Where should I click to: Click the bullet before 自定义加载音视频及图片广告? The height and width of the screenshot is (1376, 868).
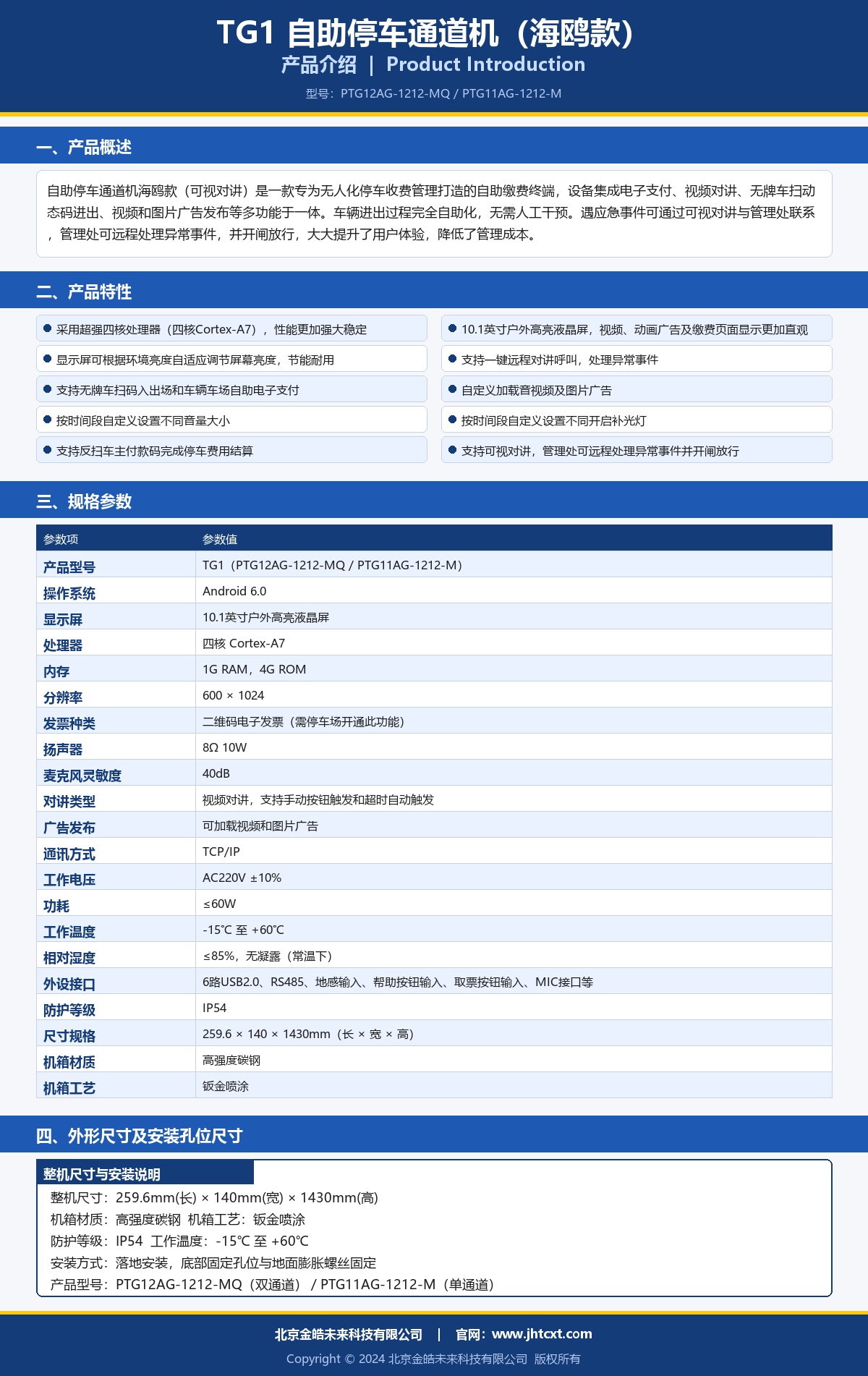tap(453, 389)
